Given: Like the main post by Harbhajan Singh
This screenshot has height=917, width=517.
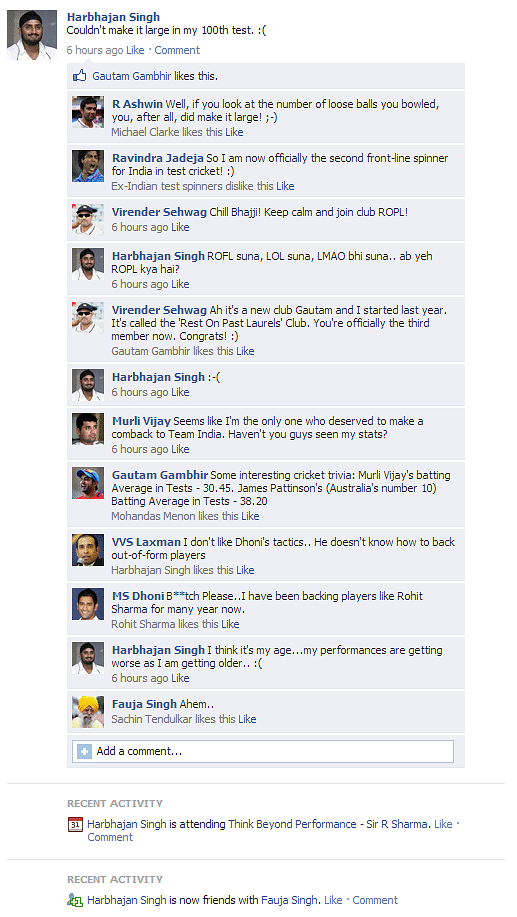Looking at the screenshot, I should [x=135, y=50].
